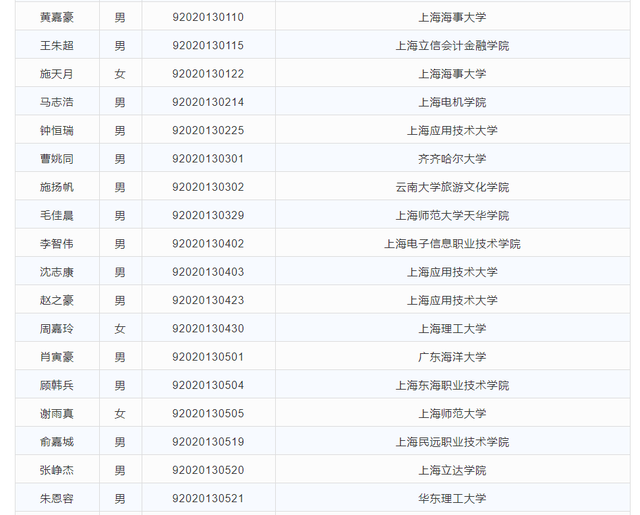The image size is (640, 515).
Task: Click school 华东理工大学
Action: tap(452, 499)
